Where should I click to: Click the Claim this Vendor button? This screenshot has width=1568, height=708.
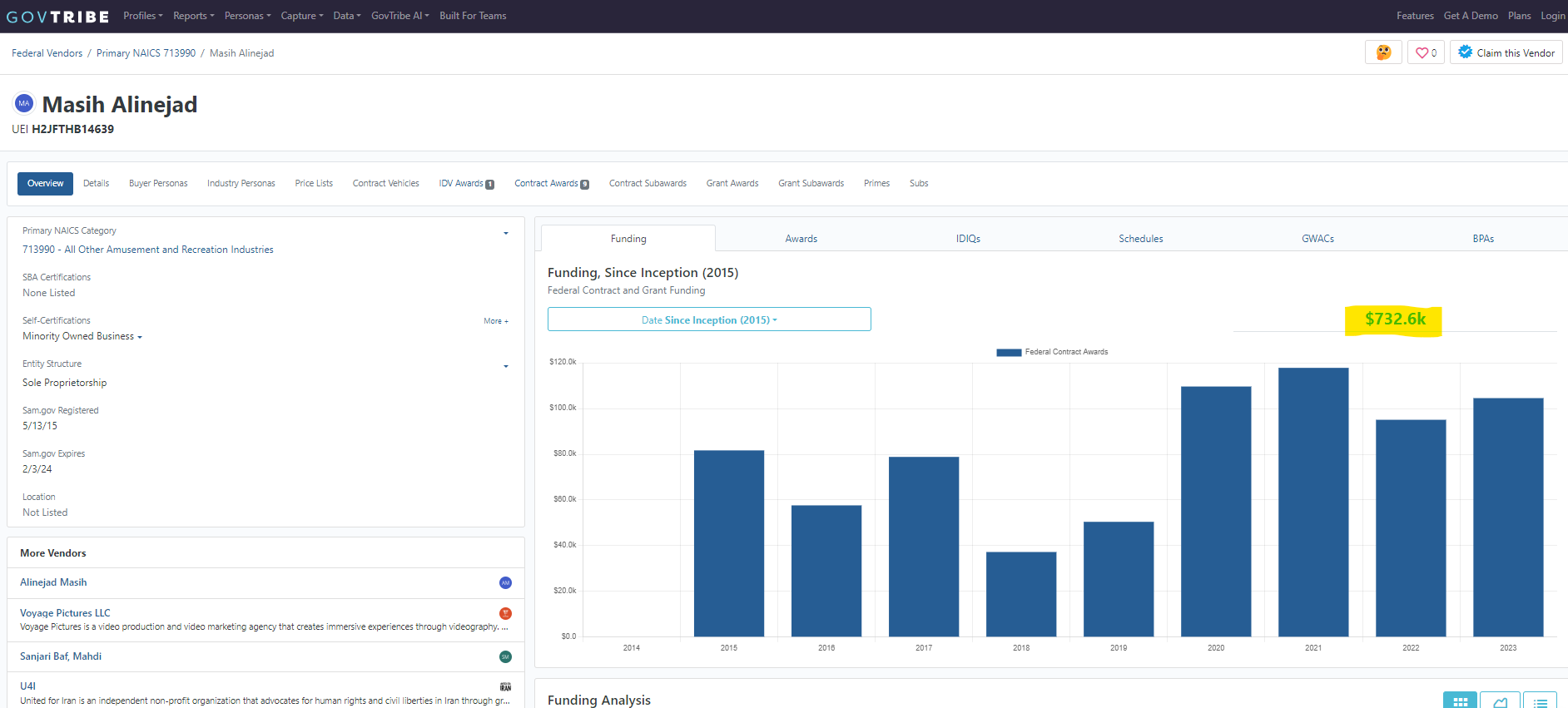1506,52
